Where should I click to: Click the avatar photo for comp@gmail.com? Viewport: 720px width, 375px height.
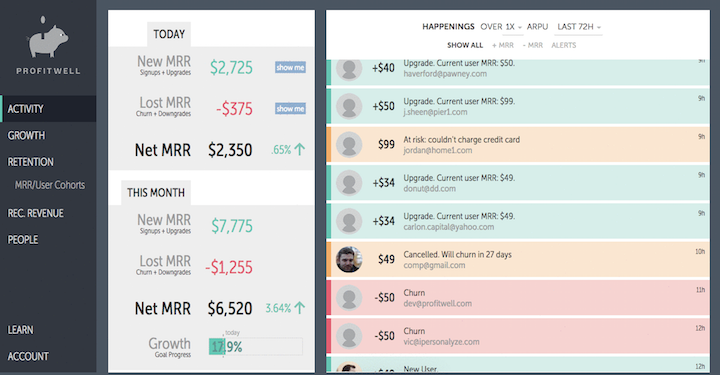pyautogui.click(x=349, y=259)
